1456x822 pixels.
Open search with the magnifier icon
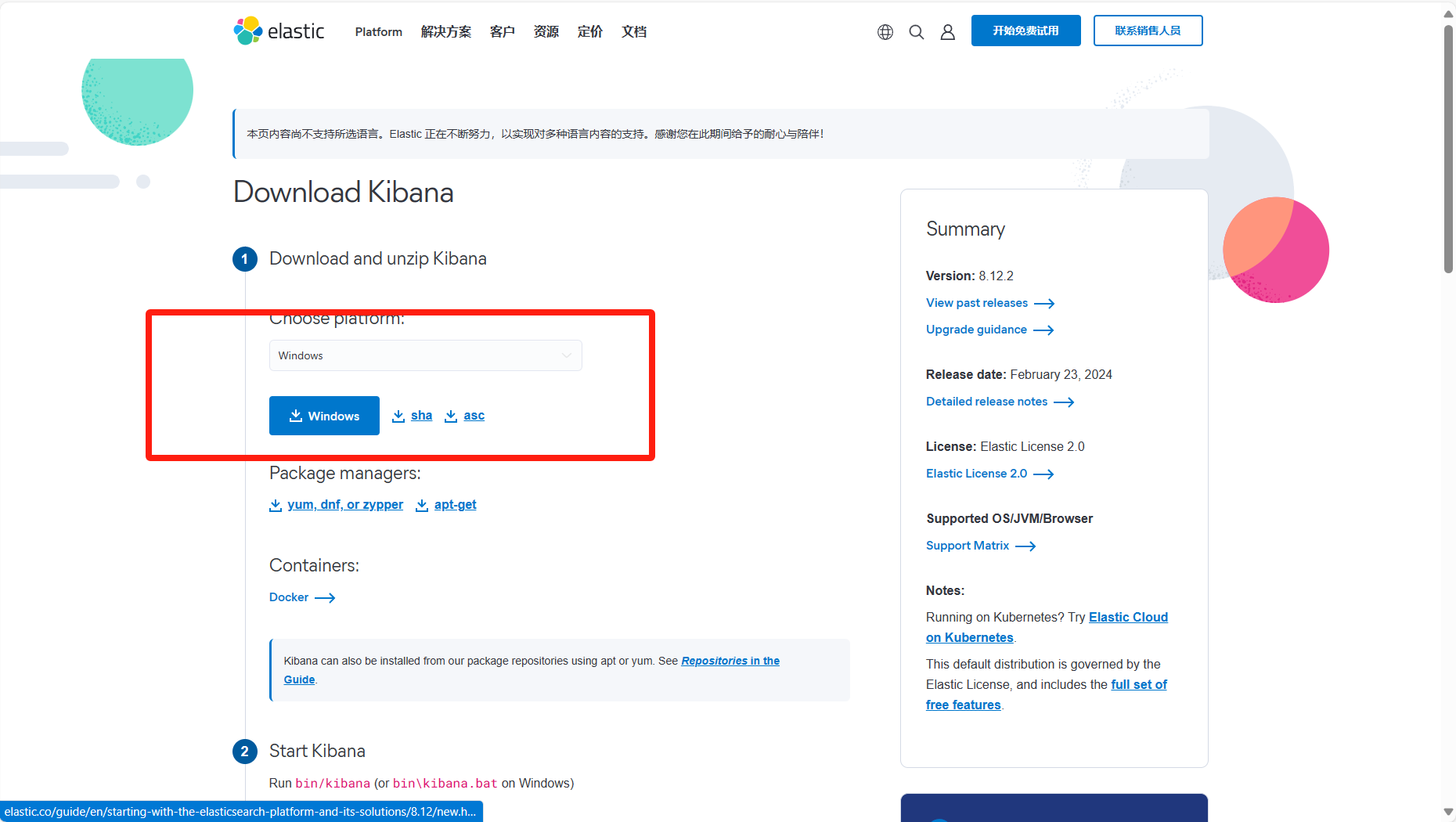pos(916,32)
